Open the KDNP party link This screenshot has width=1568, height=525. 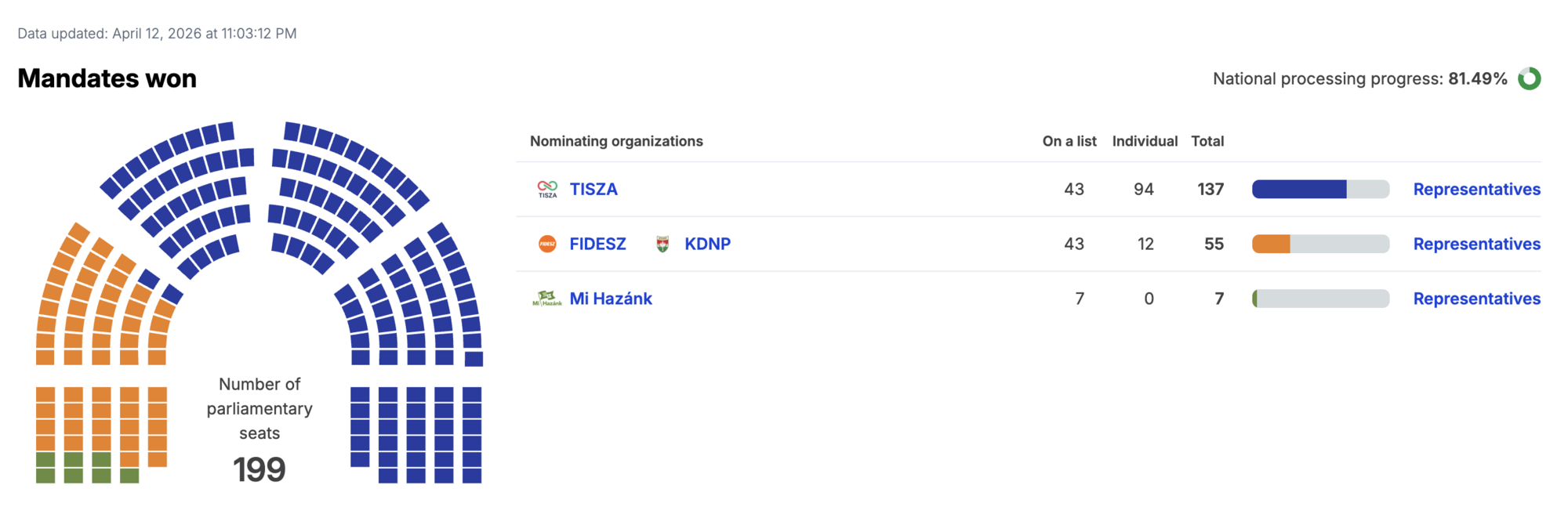(707, 244)
